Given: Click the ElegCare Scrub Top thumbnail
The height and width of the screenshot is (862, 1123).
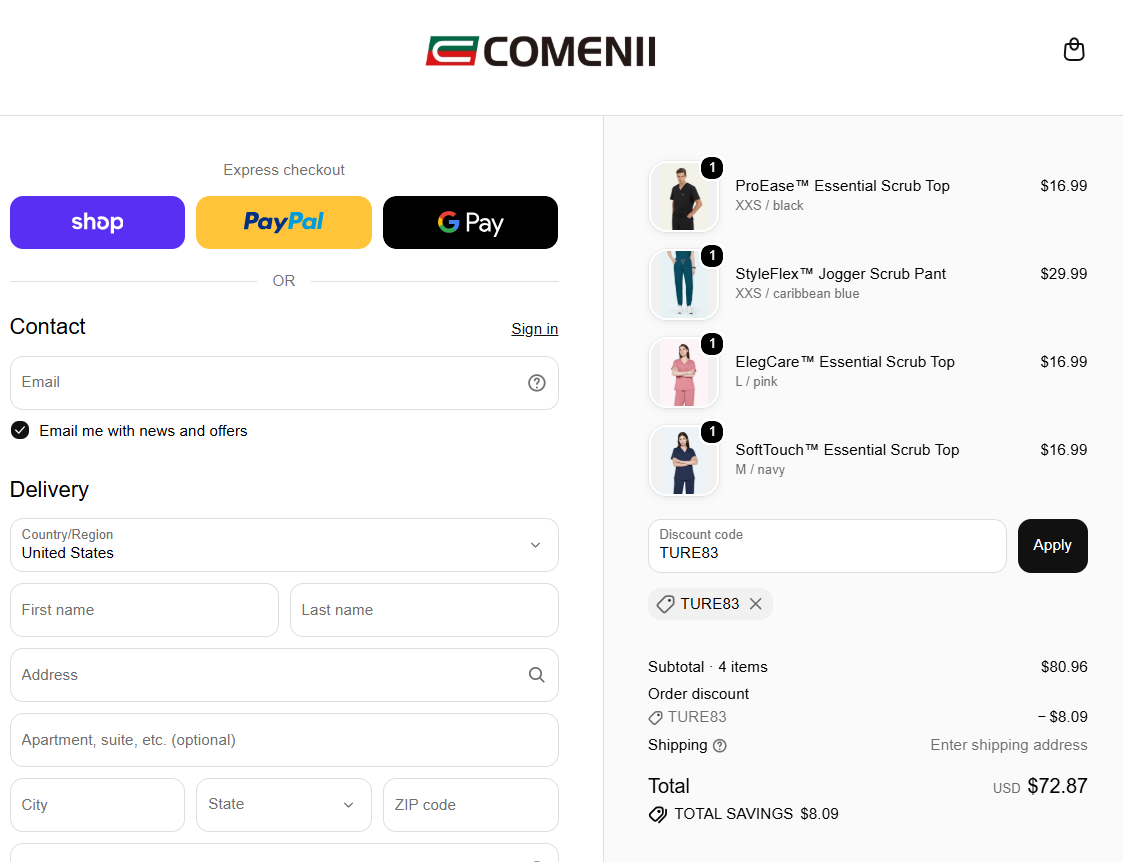Looking at the screenshot, I should click(683, 373).
